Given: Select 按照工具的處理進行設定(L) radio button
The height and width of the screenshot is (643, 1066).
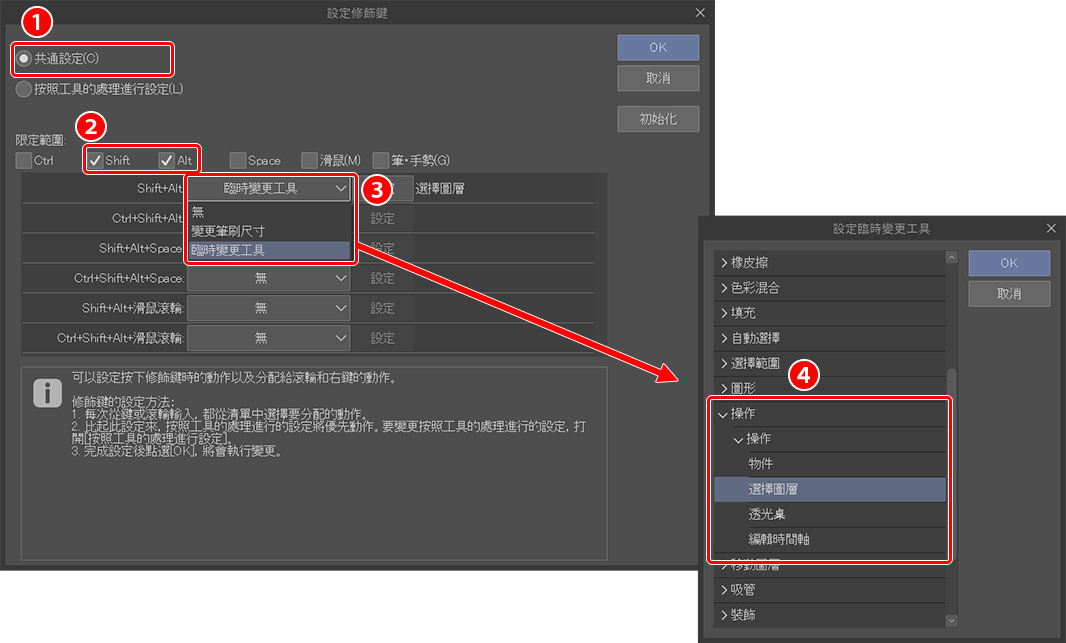Looking at the screenshot, I should (24, 89).
